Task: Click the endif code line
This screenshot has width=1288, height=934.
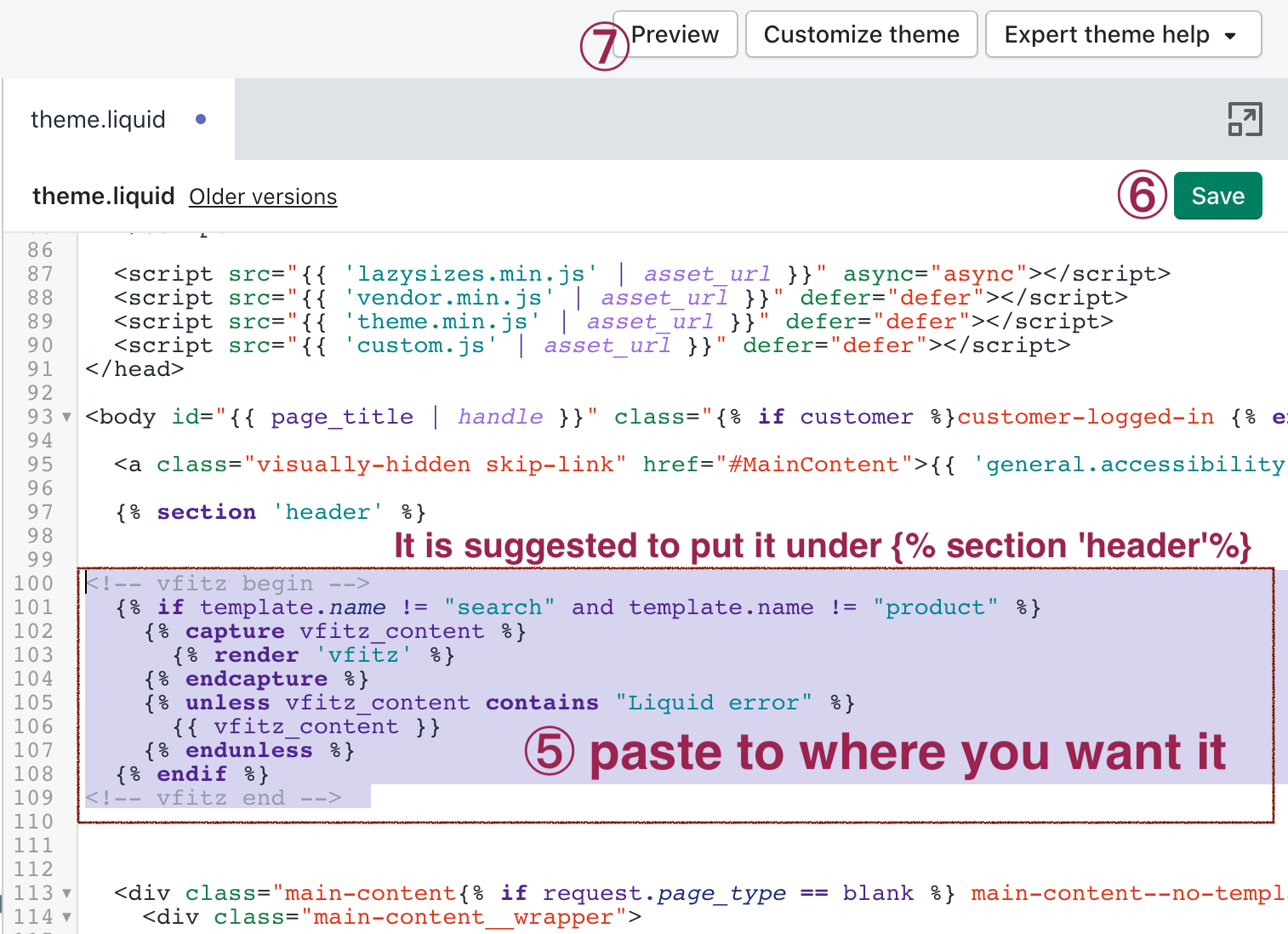Action: point(192,774)
